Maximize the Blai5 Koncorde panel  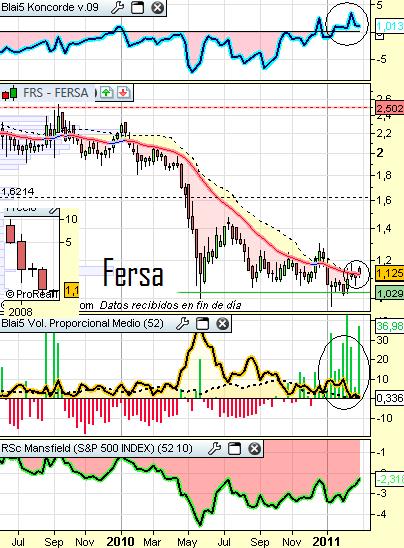[137, 7]
